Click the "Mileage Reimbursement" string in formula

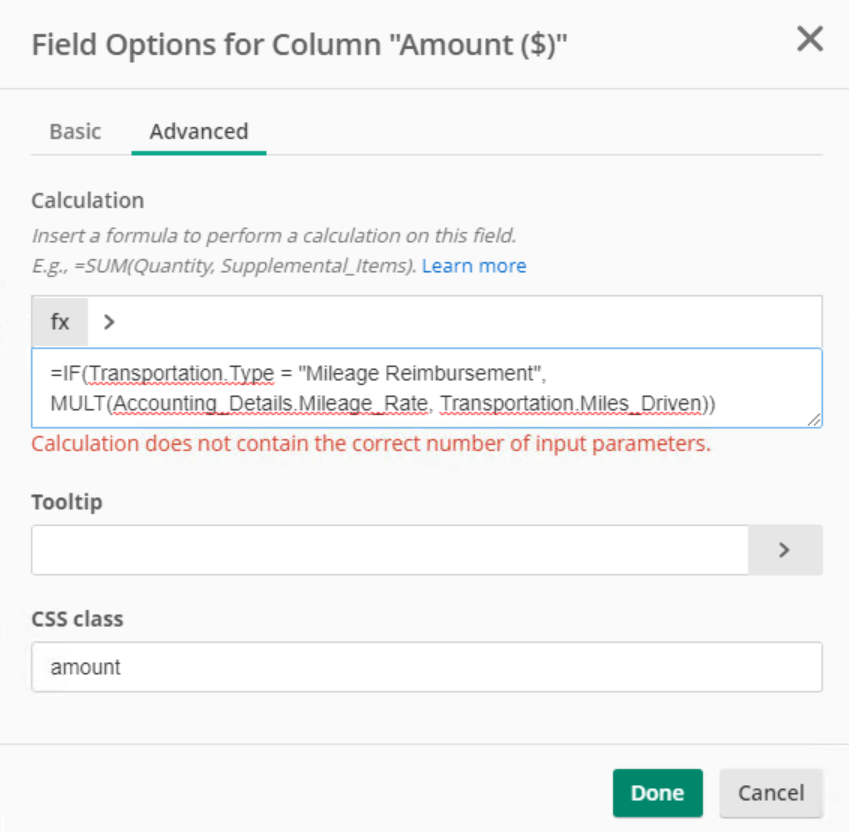(420, 373)
